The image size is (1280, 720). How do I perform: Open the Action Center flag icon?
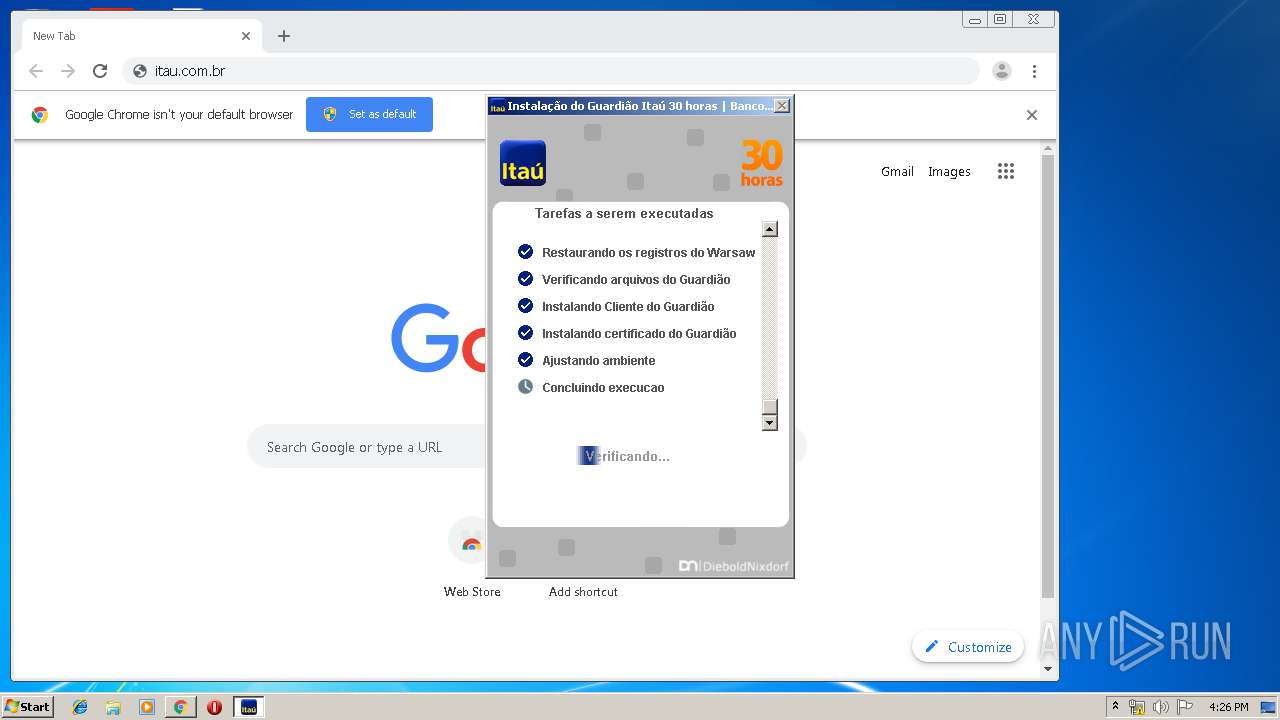pyautogui.click(x=1185, y=707)
